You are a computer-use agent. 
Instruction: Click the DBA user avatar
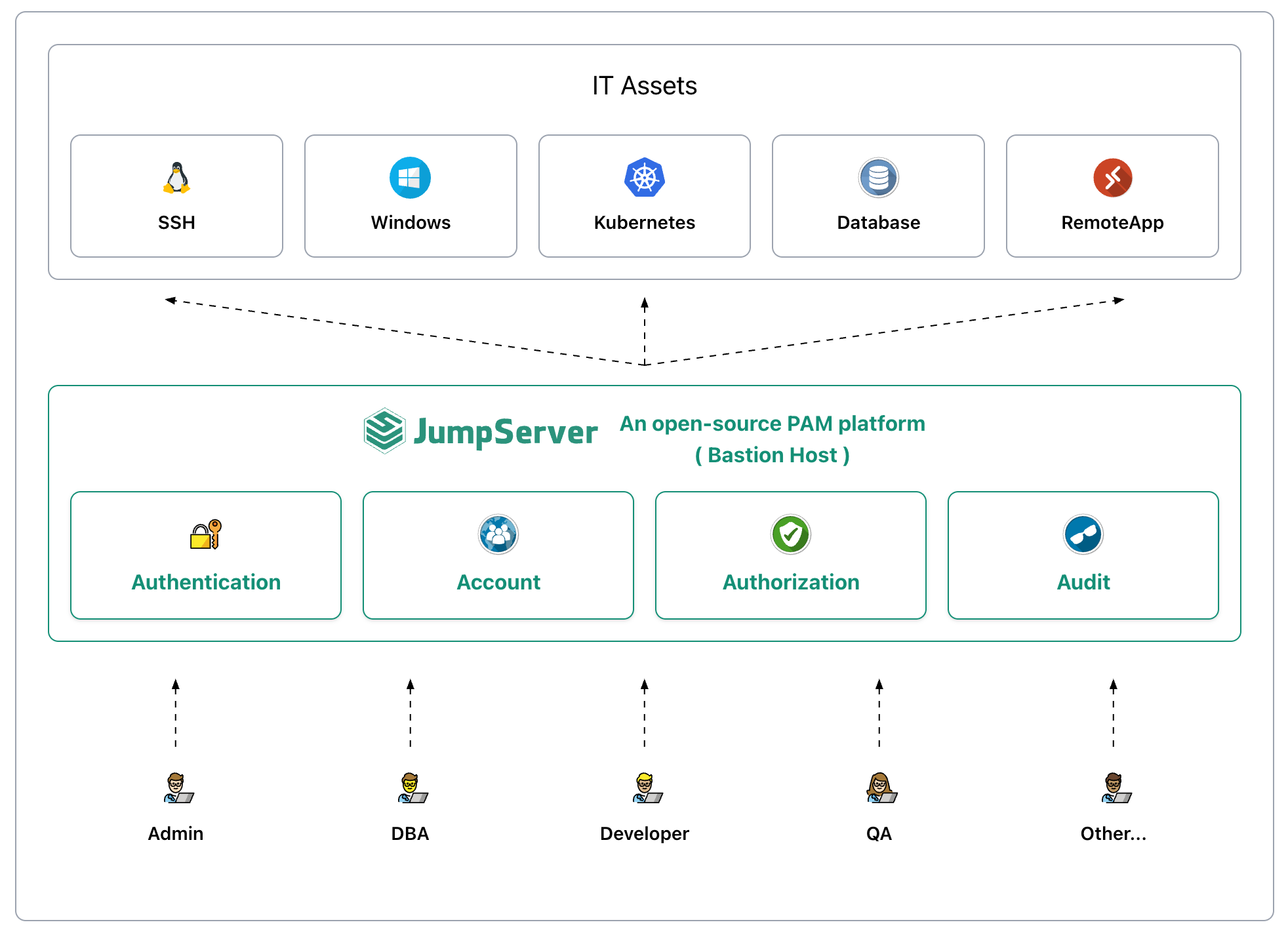point(412,788)
